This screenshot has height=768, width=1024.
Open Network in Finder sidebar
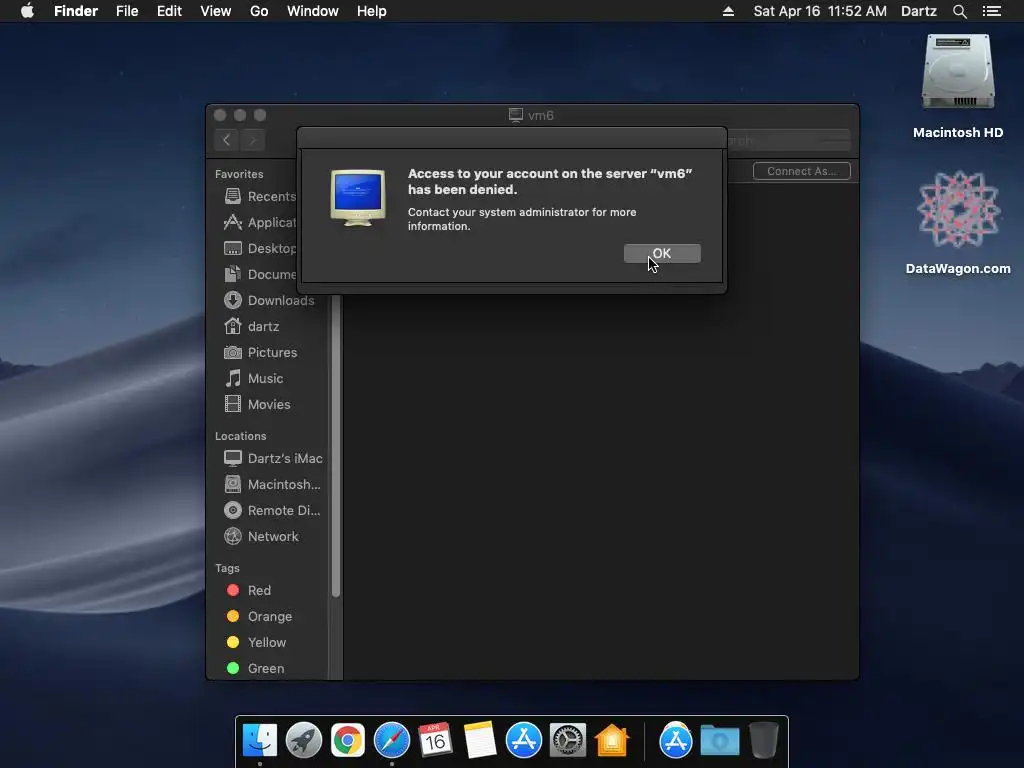click(261, 537)
